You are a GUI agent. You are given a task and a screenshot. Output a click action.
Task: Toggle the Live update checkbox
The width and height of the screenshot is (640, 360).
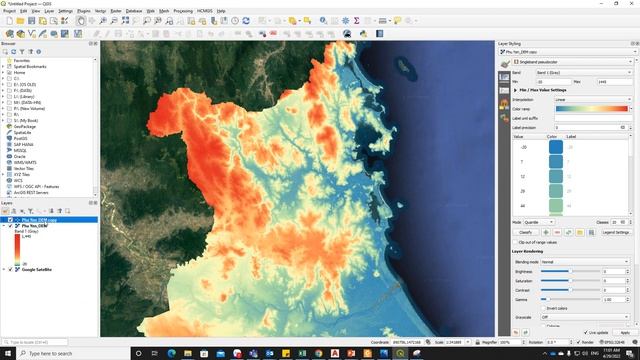click(x=586, y=333)
